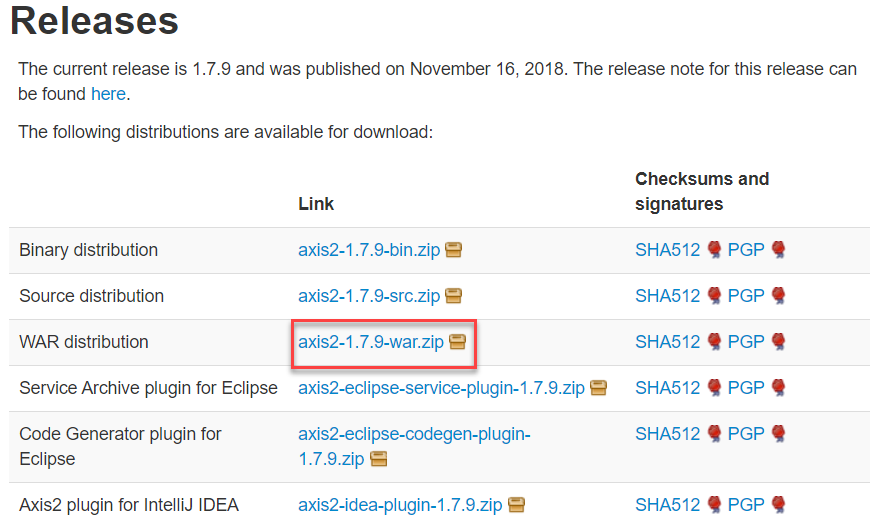The width and height of the screenshot is (872, 525).
Task: Download the highlighted axis2-1.7.9-war.zip file
Action: point(371,342)
